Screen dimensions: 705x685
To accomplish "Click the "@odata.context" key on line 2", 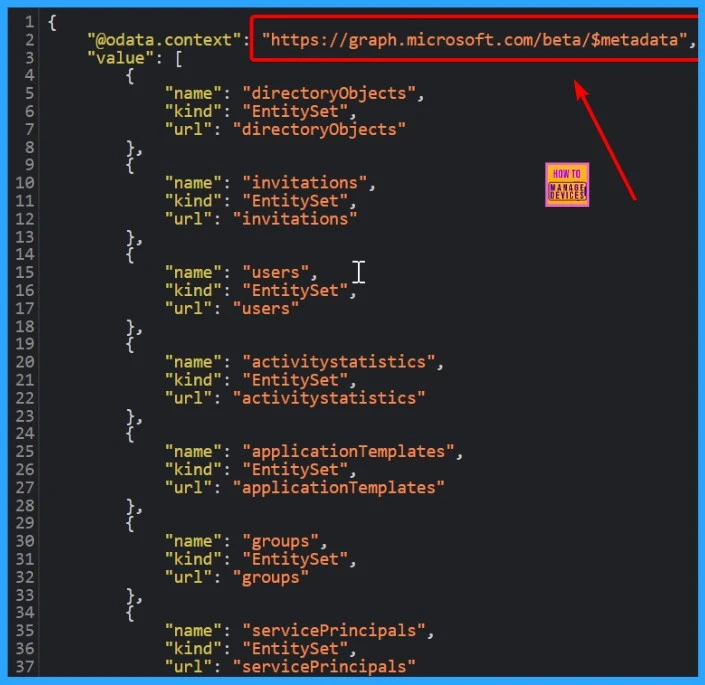I will point(164,40).
